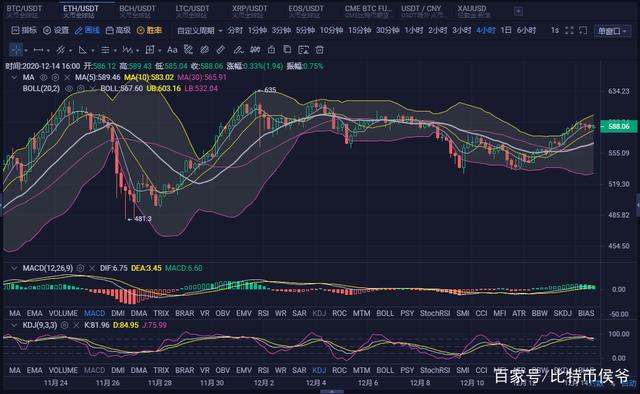Open the 高级 advanced menu
The width and height of the screenshot is (640, 394).
tap(118, 30)
